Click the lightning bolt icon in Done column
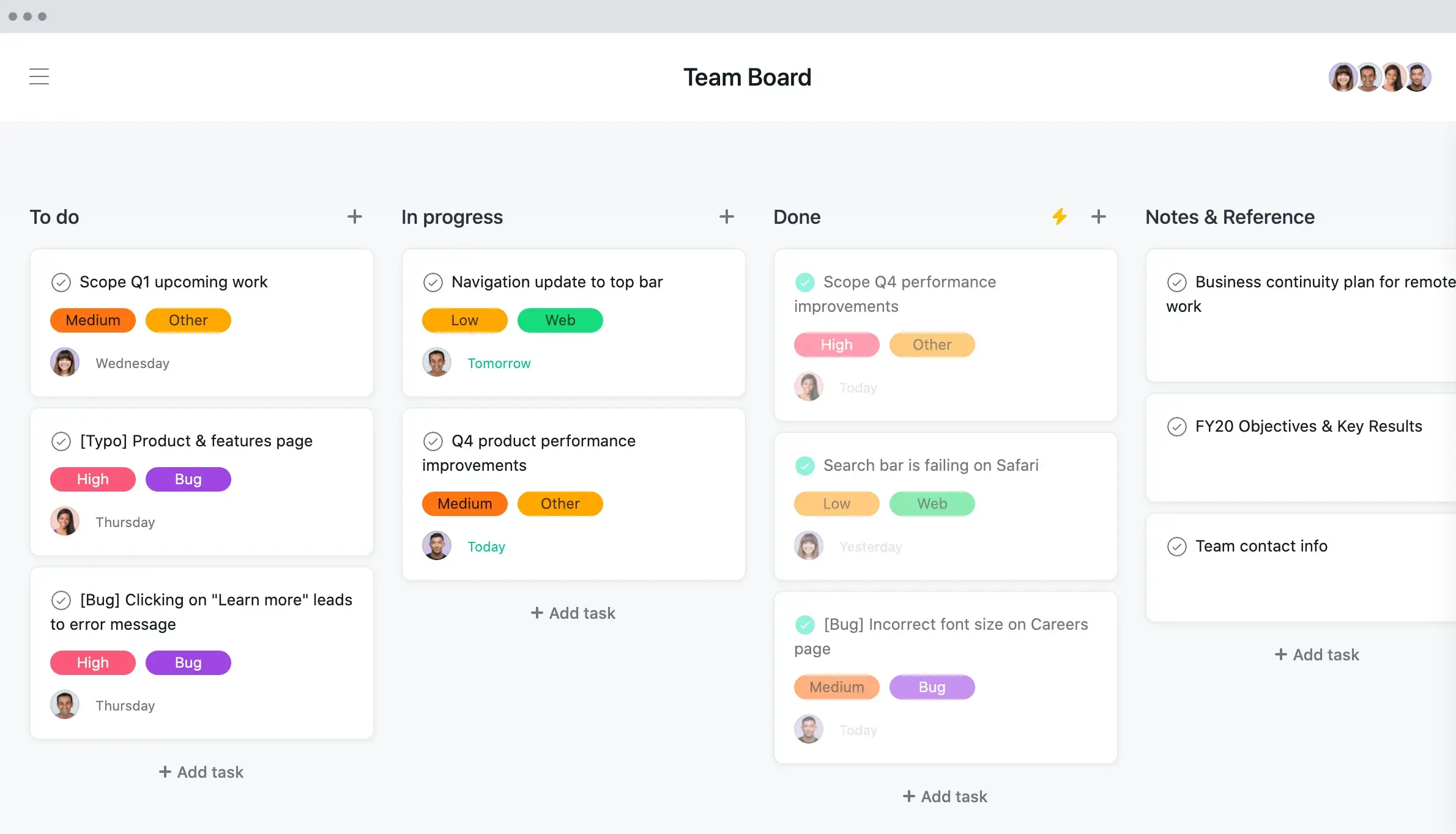The image size is (1456, 834). click(x=1060, y=217)
